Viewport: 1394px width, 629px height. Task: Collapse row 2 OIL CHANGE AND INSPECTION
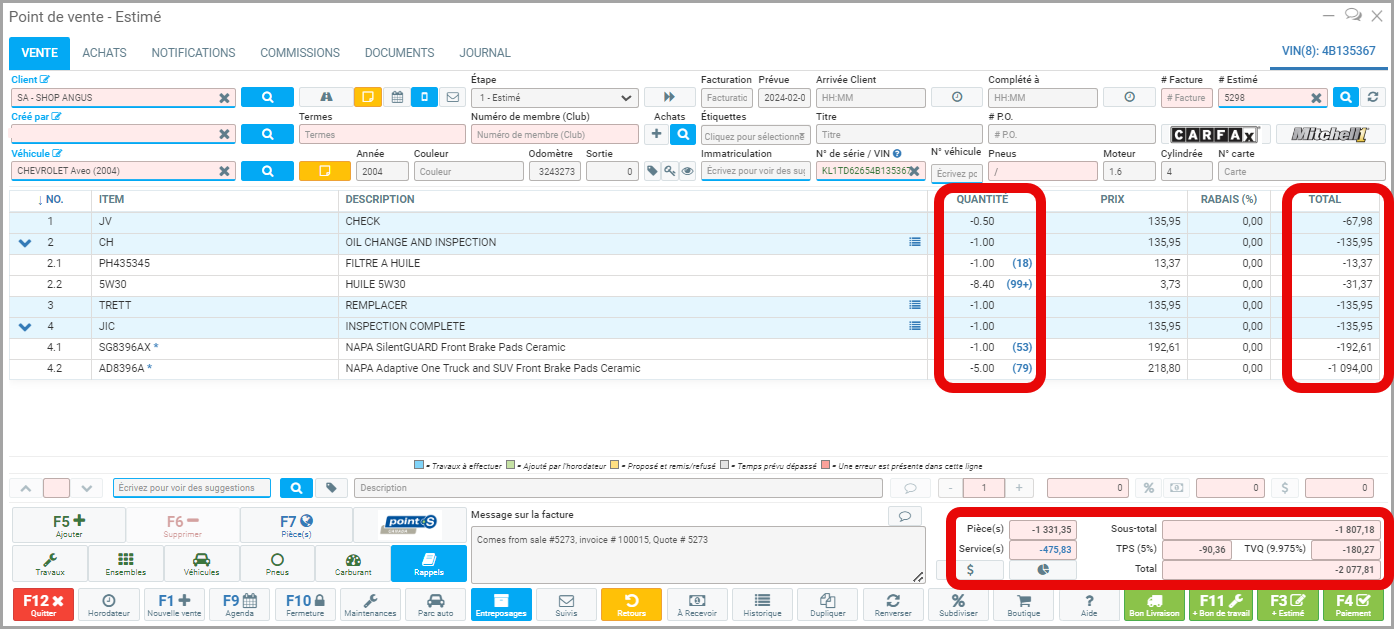click(x=25, y=243)
